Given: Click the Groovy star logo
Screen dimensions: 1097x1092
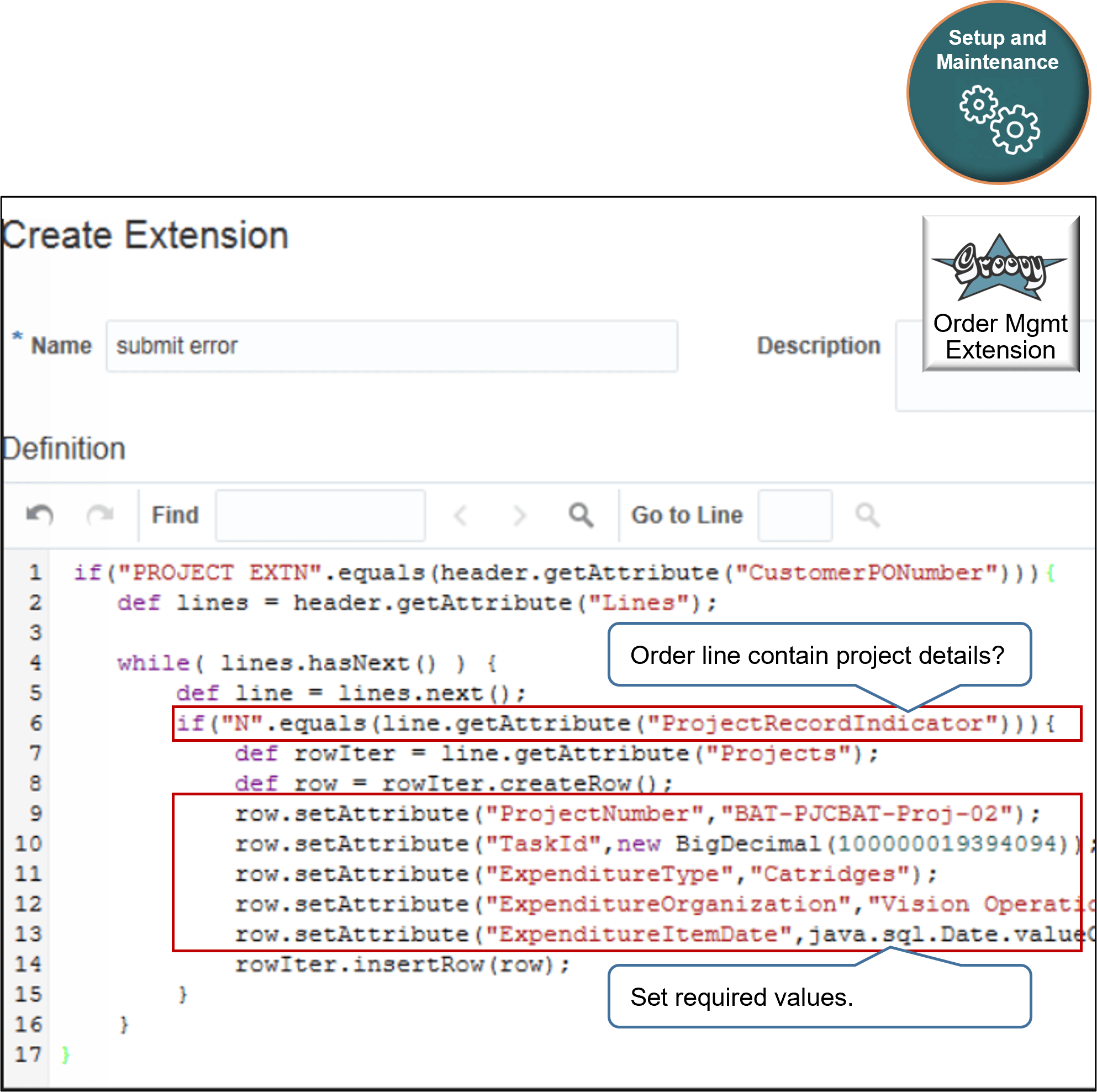Looking at the screenshot, I should pos(999,267).
